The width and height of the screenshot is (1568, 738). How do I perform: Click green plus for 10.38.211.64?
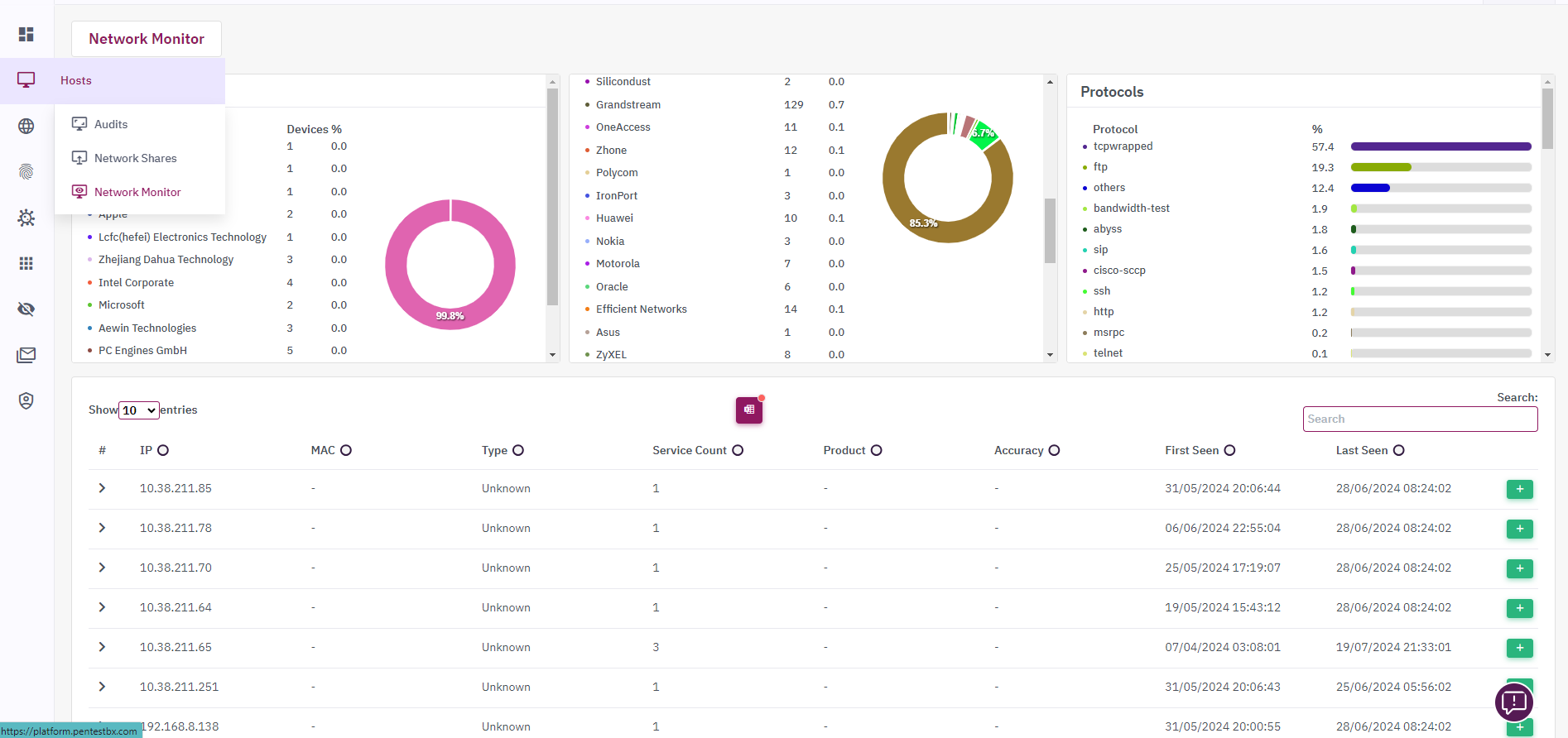click(1520, 608)
